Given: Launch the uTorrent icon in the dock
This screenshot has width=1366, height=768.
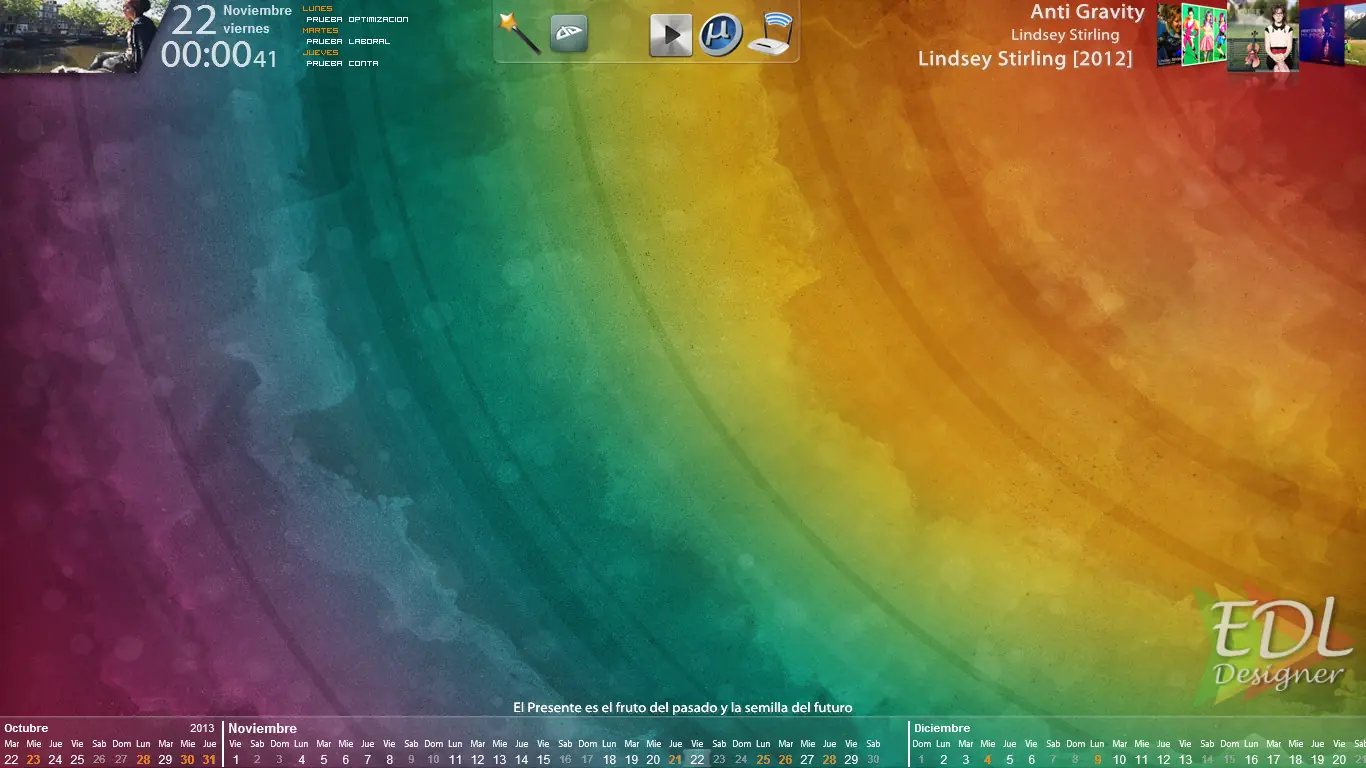Looking at the screenshot, I should [x=720, y=35].
